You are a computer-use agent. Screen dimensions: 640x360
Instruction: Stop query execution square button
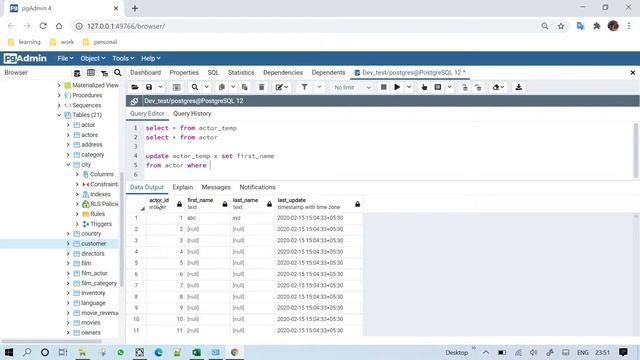point(383,87)
